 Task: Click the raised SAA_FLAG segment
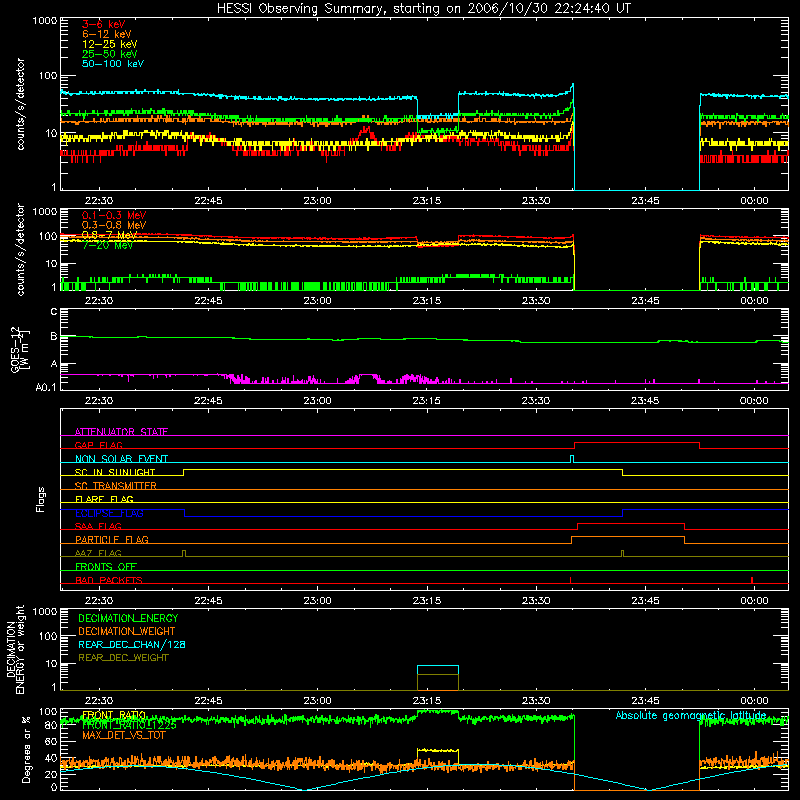tap(631, 524)
